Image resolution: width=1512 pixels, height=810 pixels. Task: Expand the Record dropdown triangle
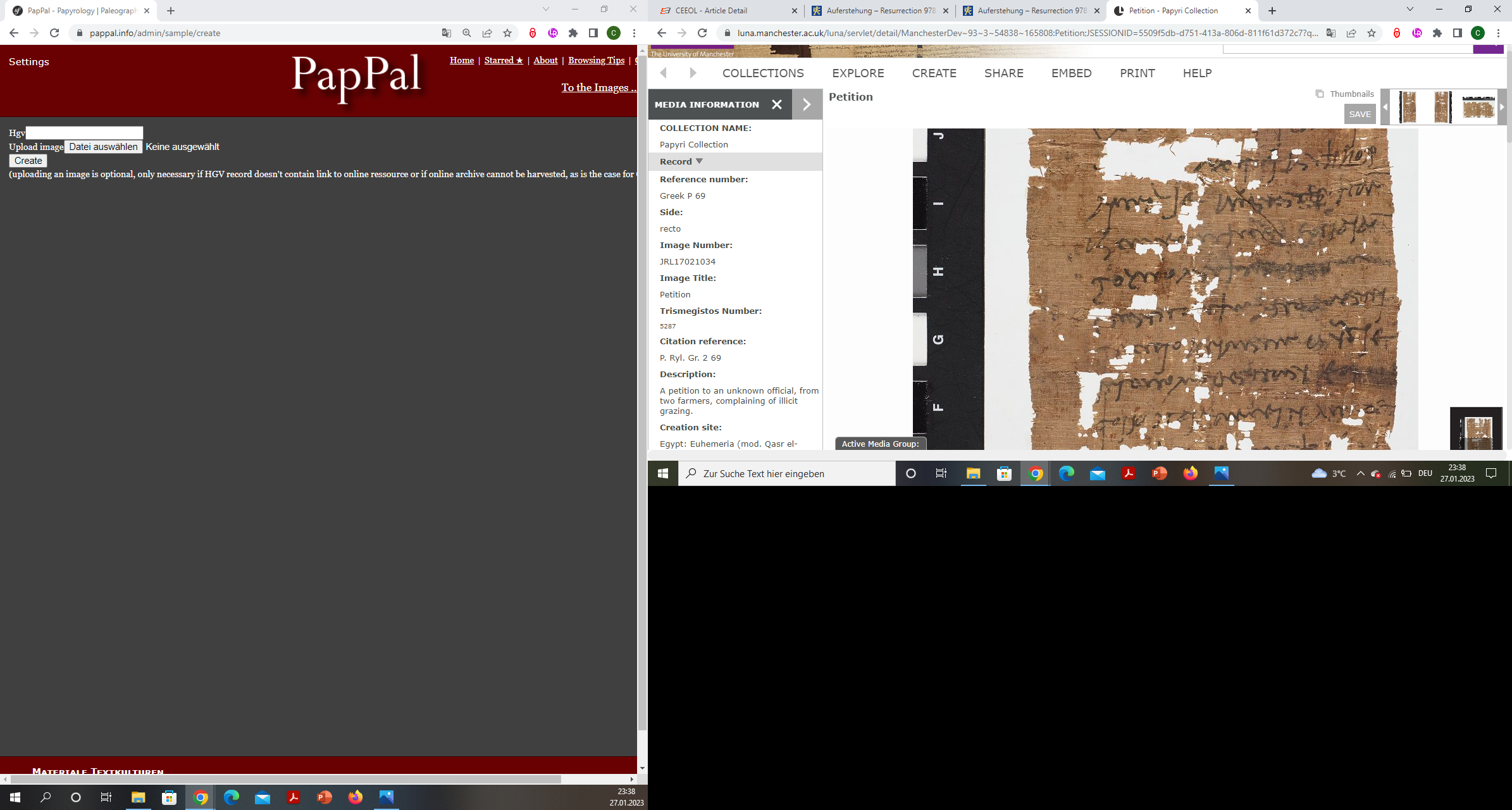[x=699, y=161]
